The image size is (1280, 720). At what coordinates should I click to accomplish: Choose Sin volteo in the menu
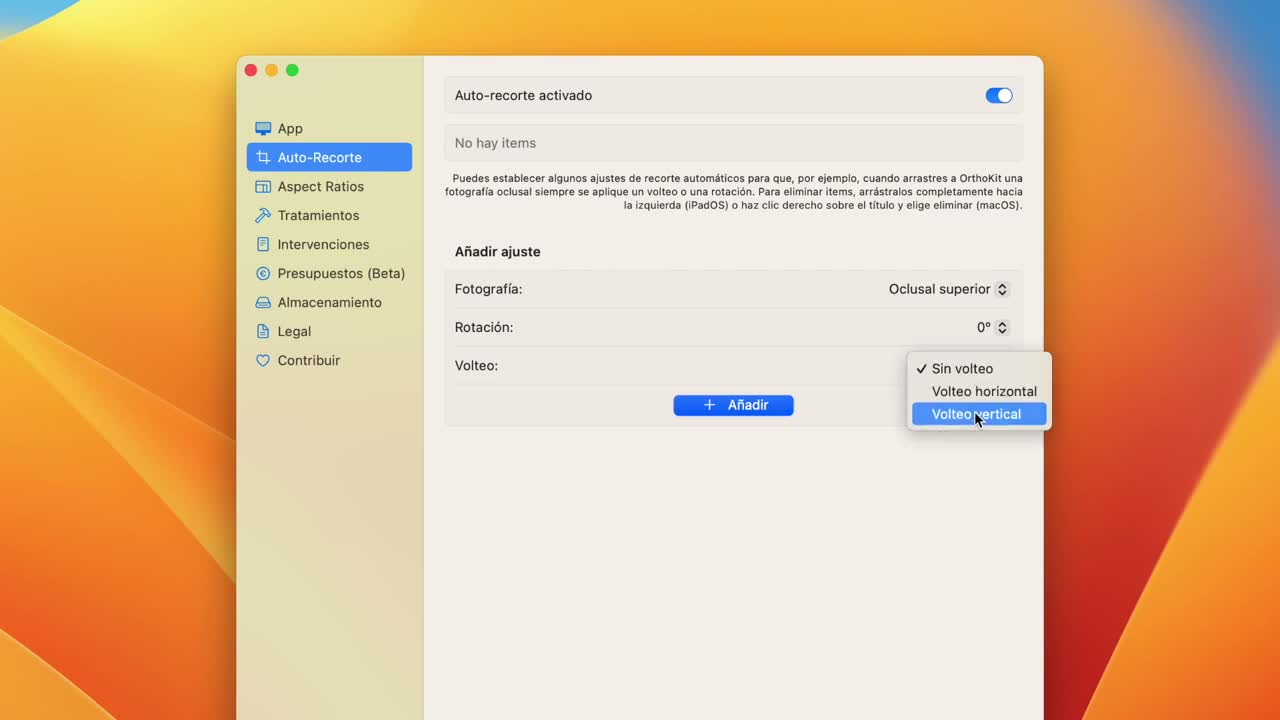click(x=979, y=368)
